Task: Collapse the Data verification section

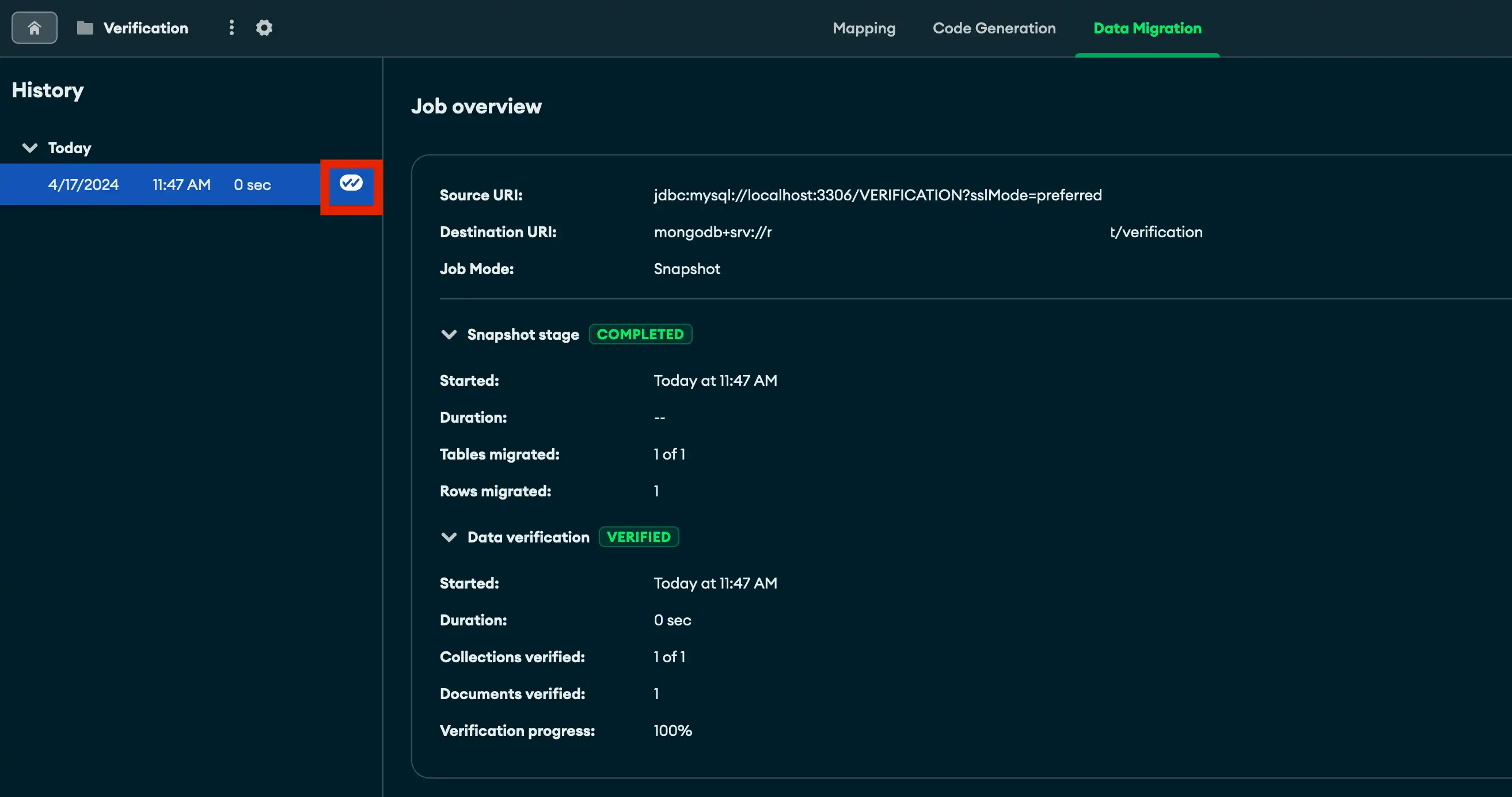Action: click(x=449, y=536)
